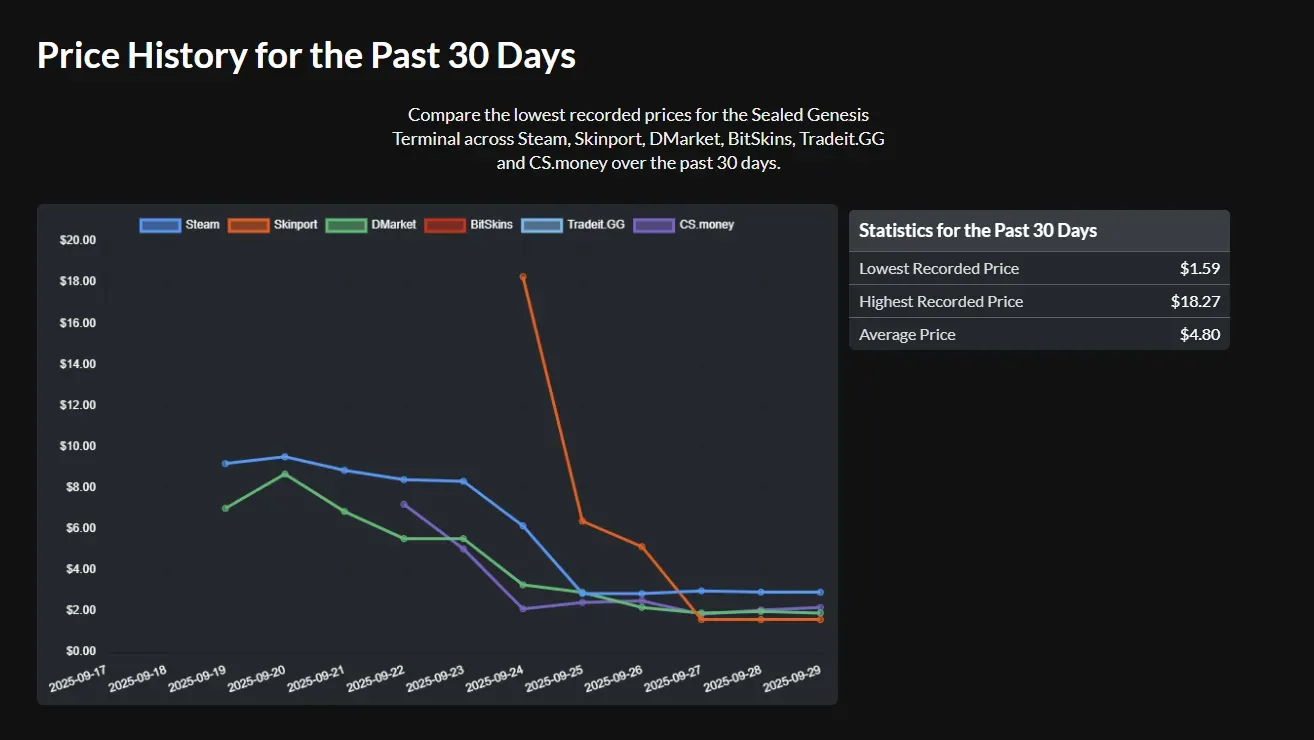Toggle the Skinport series via its legend label
This screenshot has height=740, width=1314.
click(295, 225)
